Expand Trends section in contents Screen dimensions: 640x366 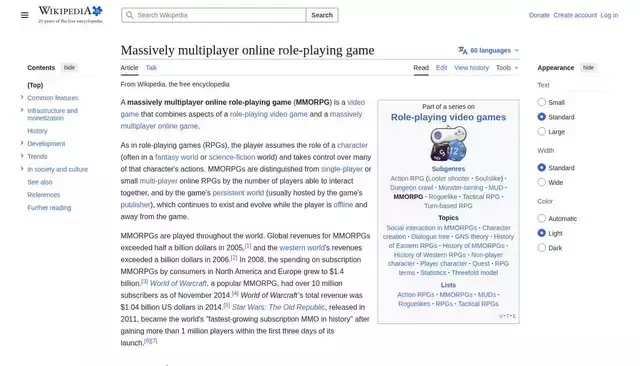(22, 156)
